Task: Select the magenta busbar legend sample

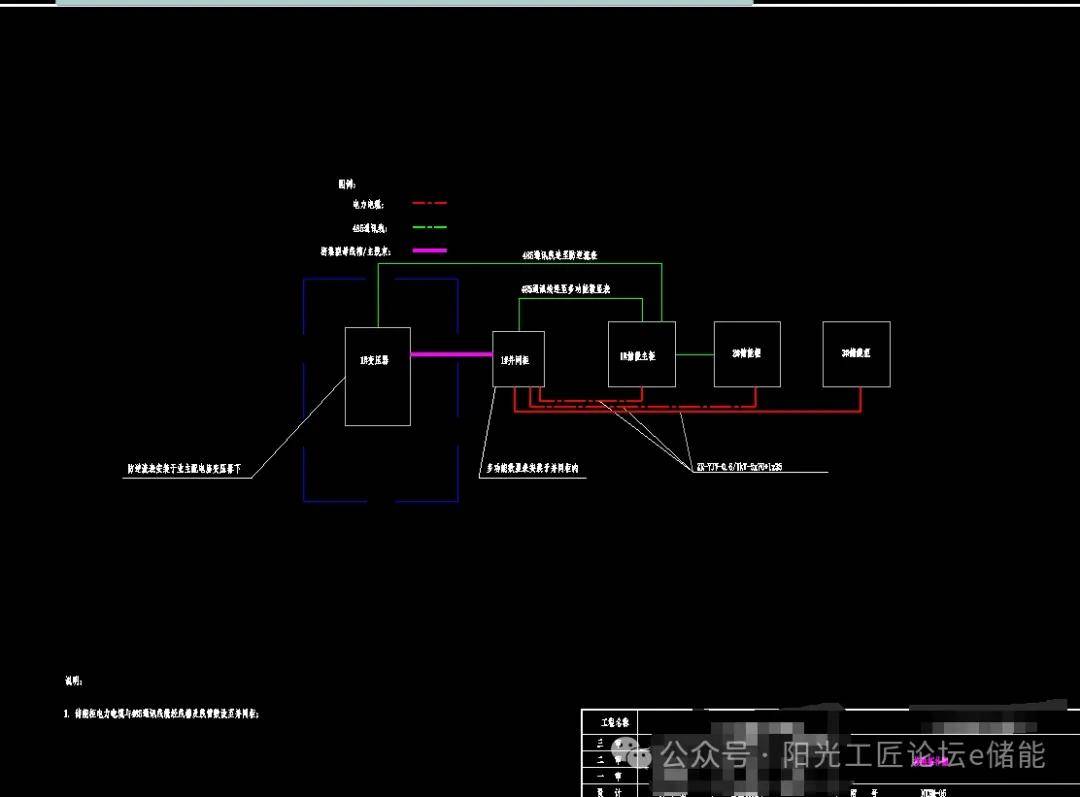Action: (429, 250)
